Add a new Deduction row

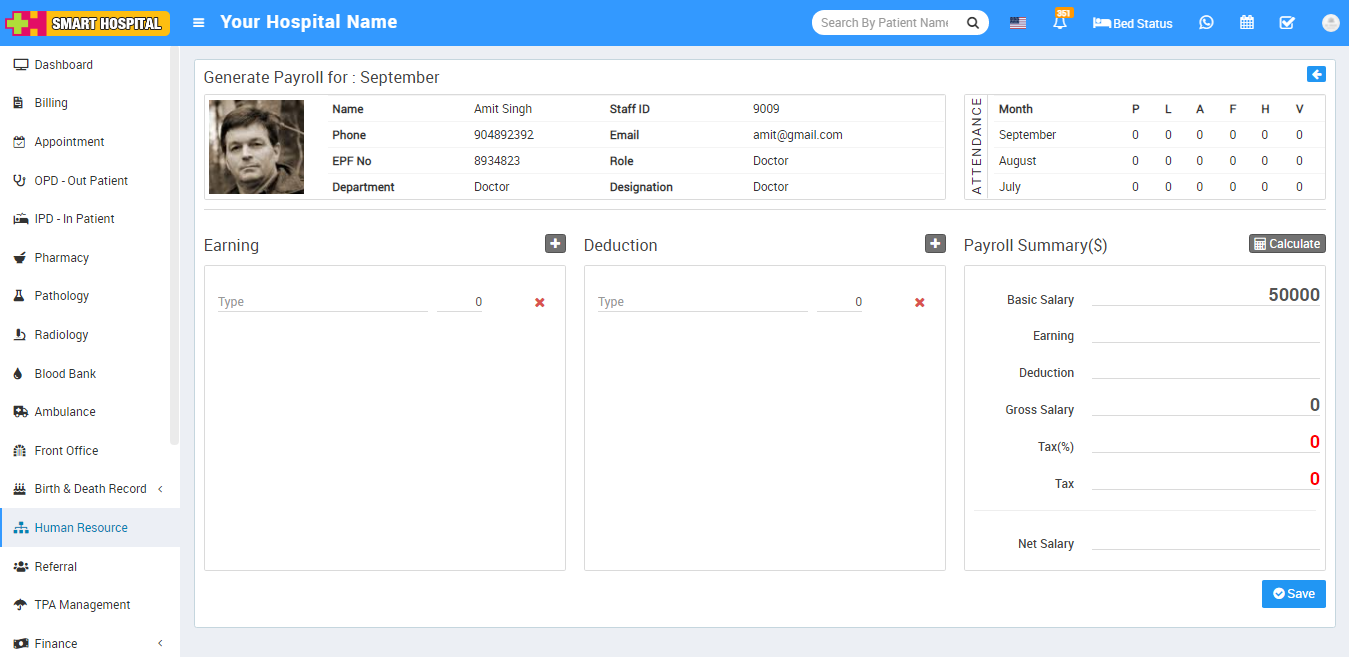(x=935, y=243)
